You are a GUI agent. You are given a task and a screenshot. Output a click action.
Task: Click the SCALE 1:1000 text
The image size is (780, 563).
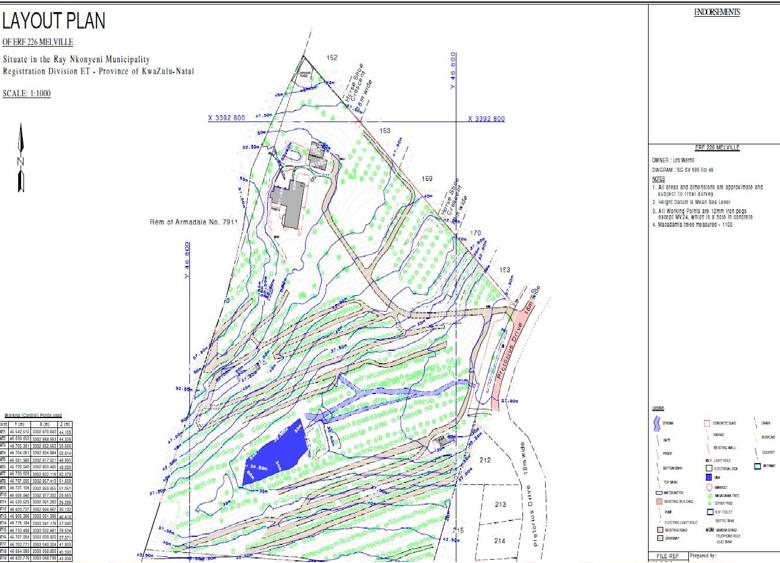(27, 94)
